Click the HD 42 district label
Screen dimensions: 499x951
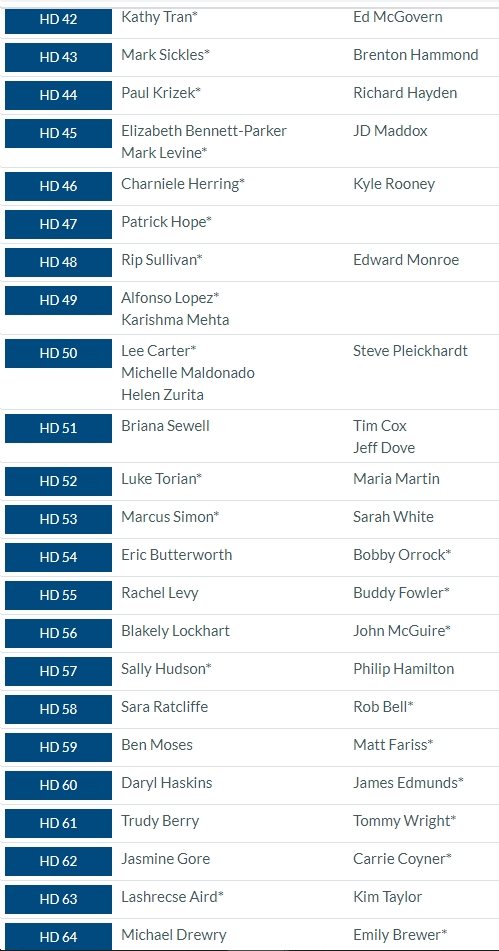click(x=58, y=19)
